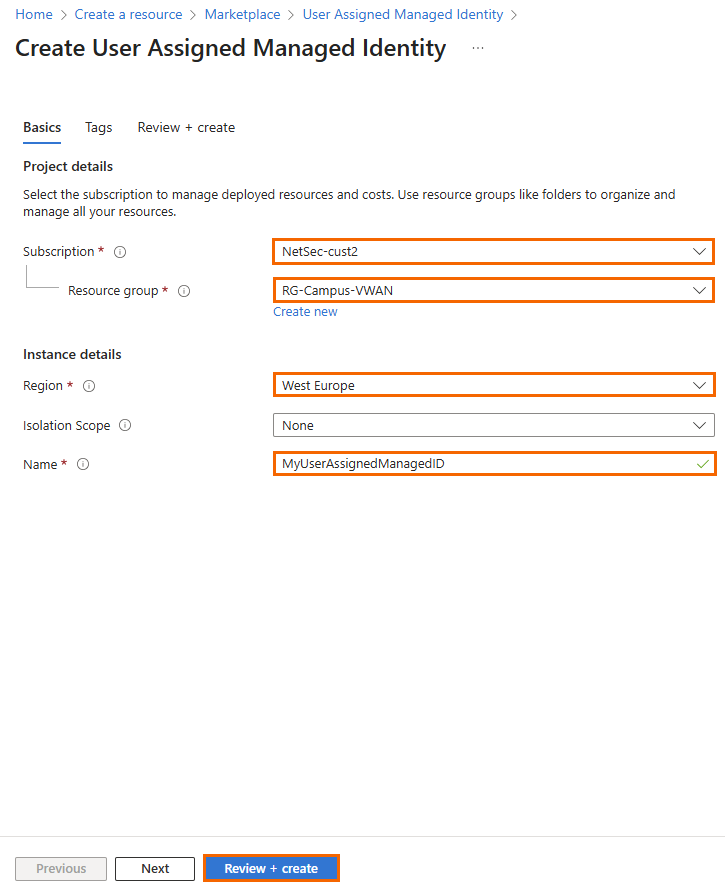Image resolution: width=725 pixels, height=894 pixels.
Task: Click the Name field info icon
Action: point(82,464)
